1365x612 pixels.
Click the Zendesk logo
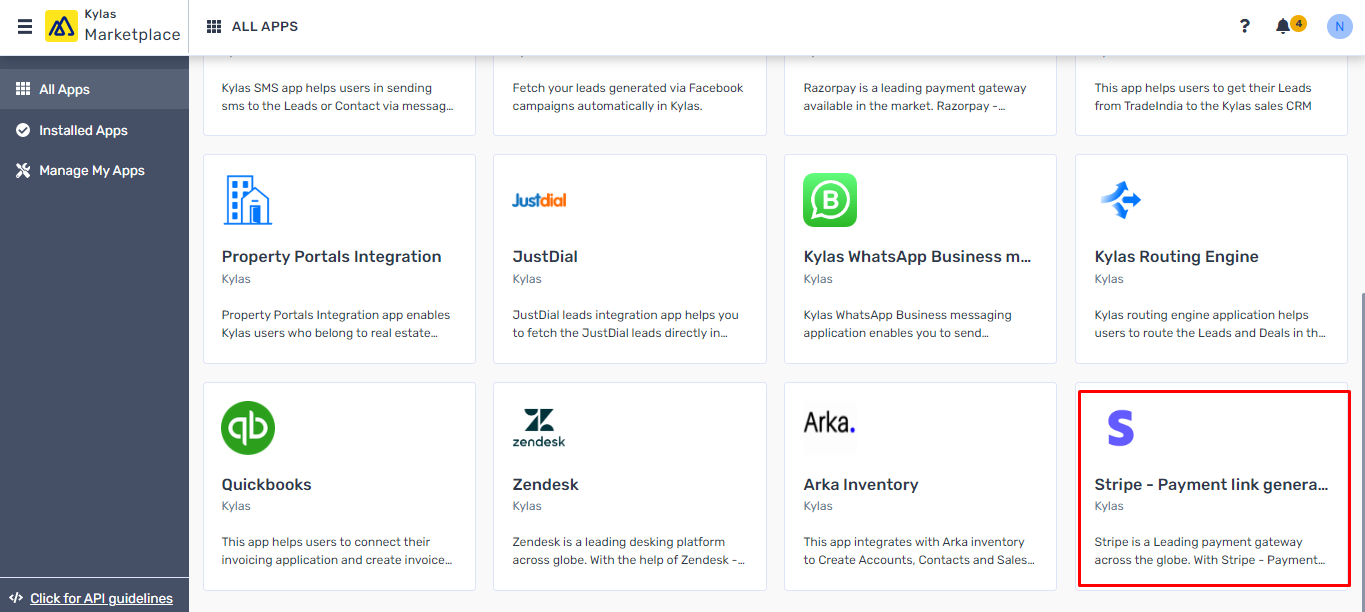point(539,428)
